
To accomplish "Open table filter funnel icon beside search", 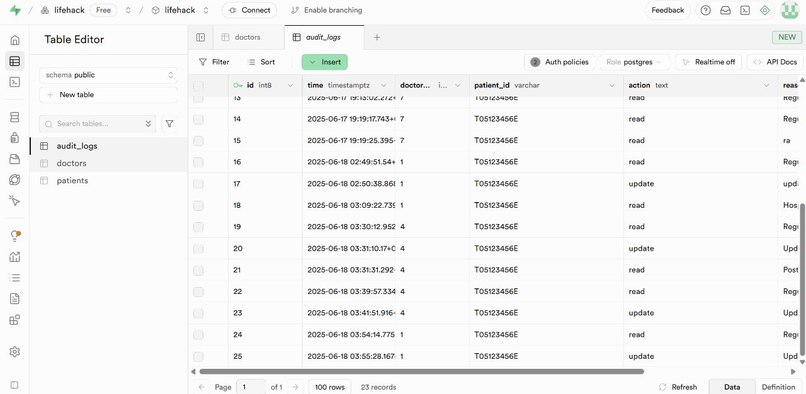I will (169, 123).
